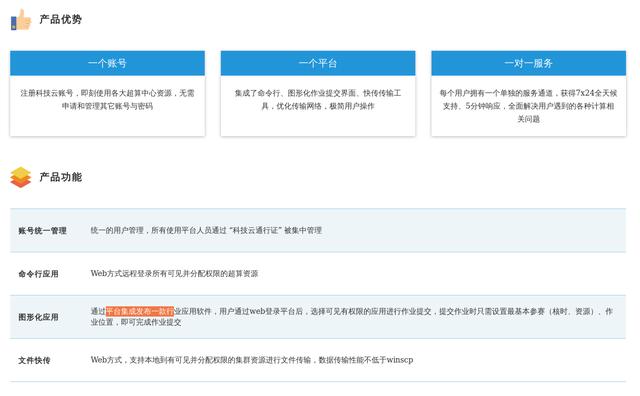Click the stacked layers 产品功能 icon
The image size is (640, 396).
20,177
